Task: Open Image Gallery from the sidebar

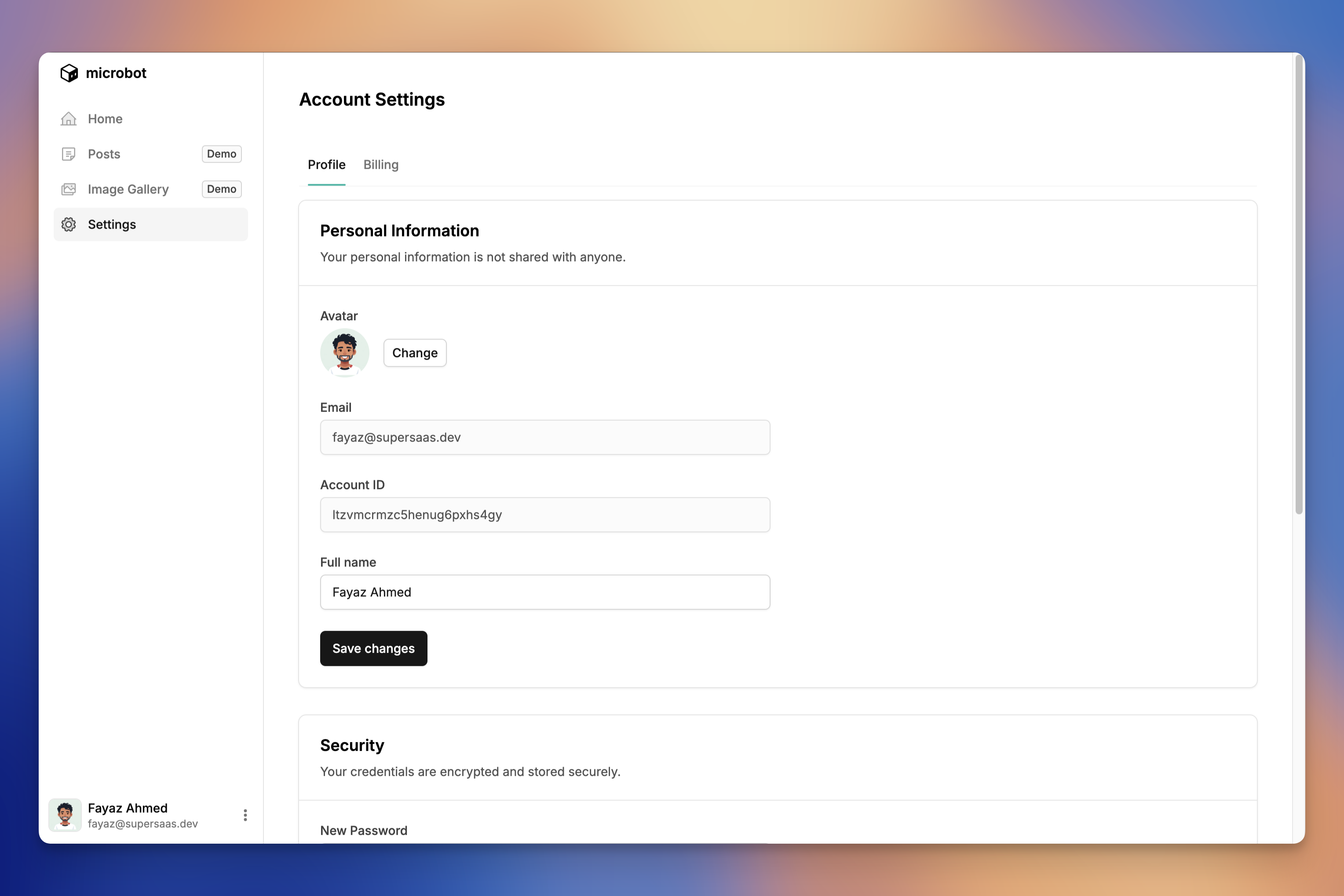Action: [128, 189]
